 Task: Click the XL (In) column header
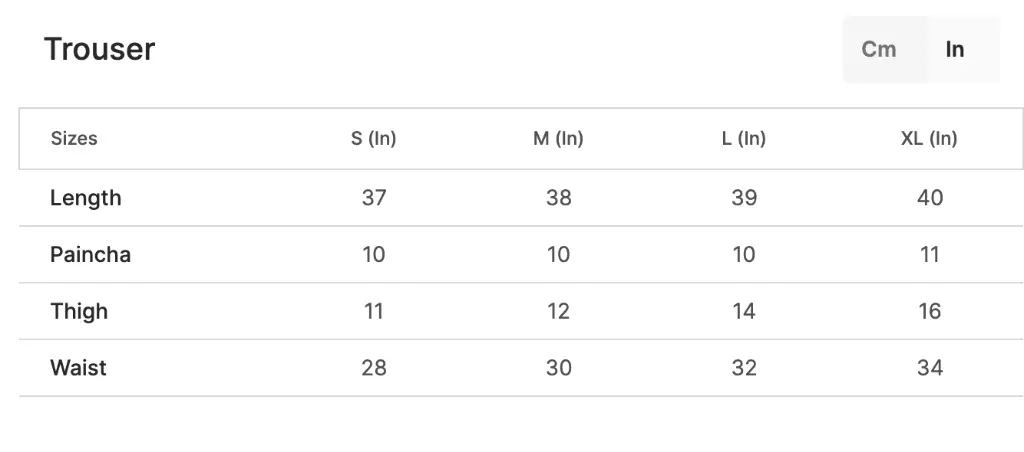pyautogui.click(x=929, y=138)
